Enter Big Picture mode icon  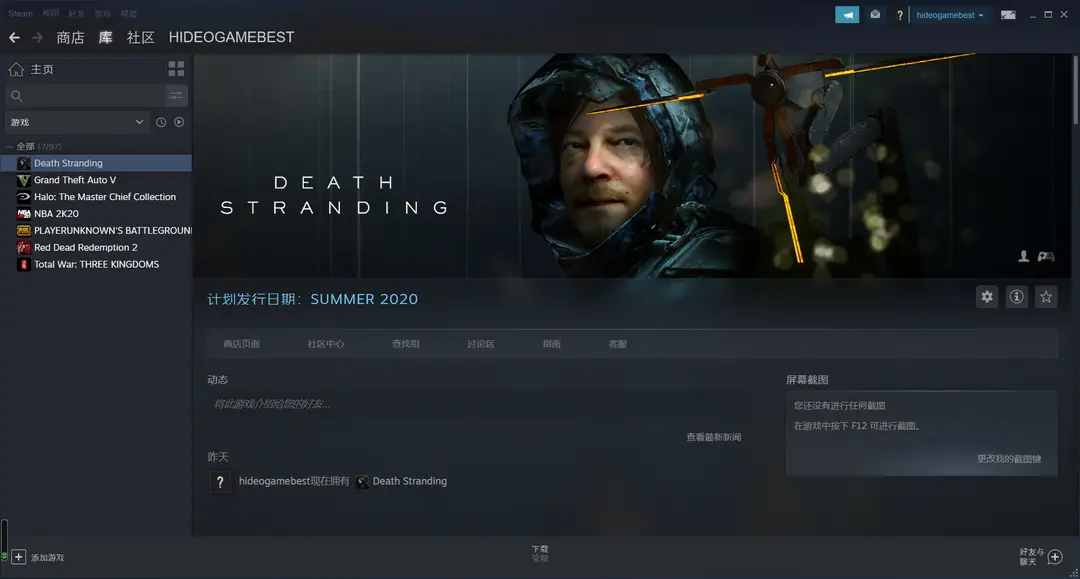1008,14
